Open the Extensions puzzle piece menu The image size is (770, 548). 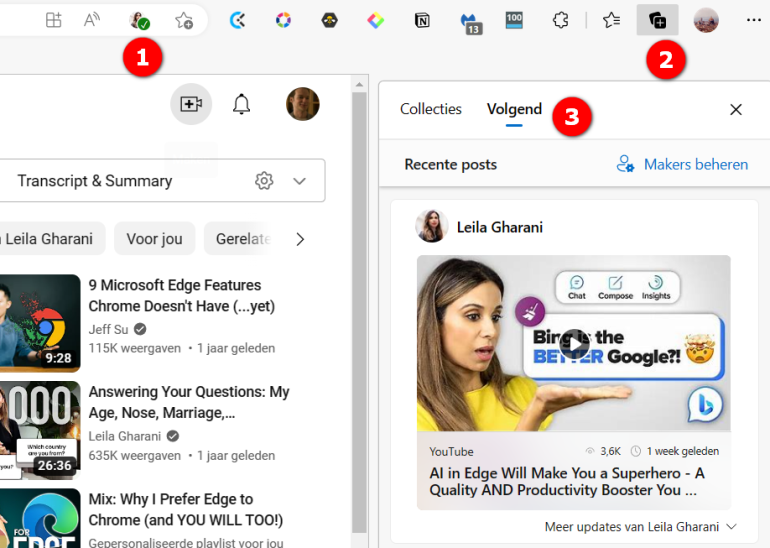click(560, 21)
